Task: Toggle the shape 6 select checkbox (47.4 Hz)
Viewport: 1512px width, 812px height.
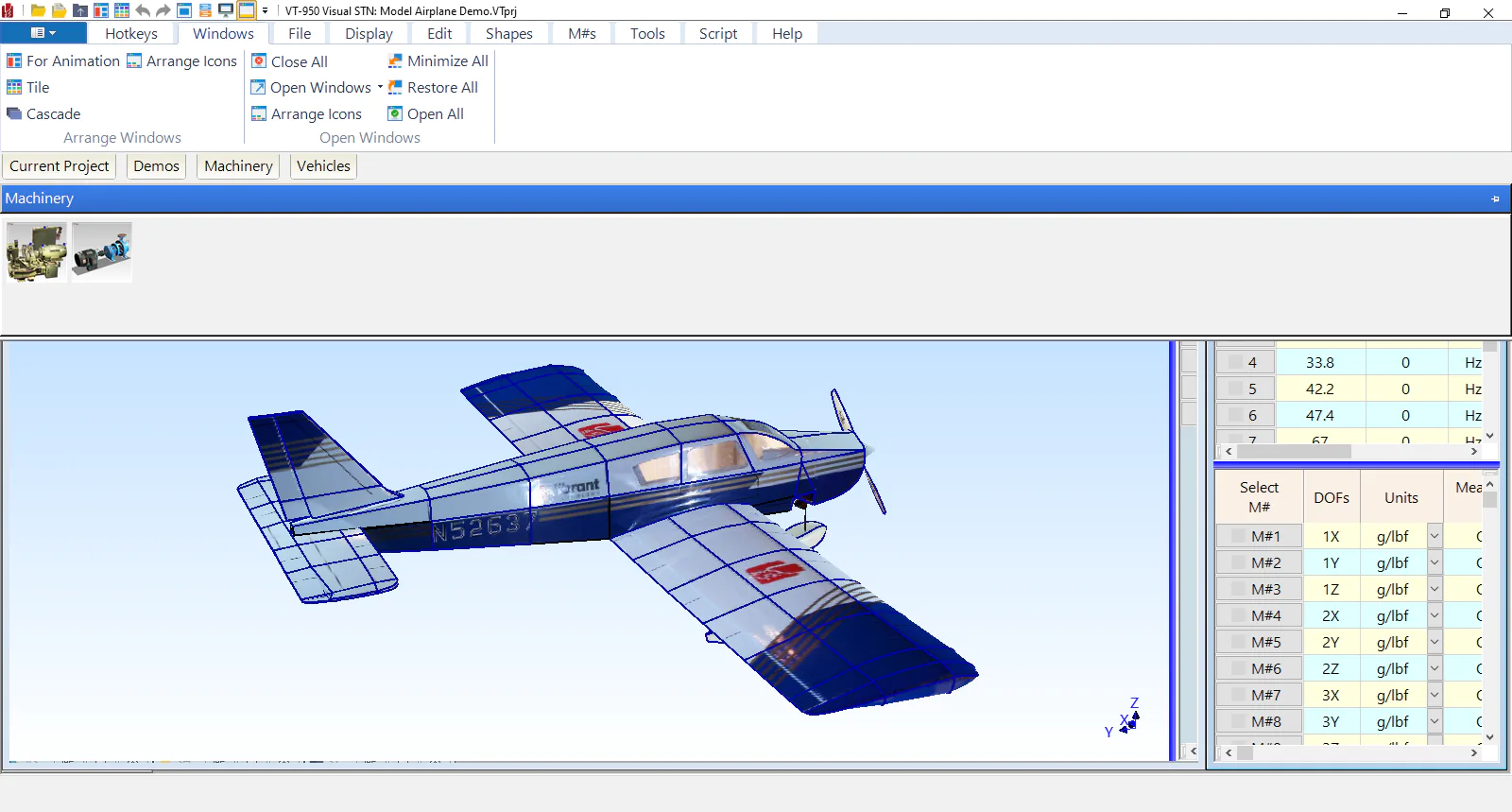Action: (1235, 415)
